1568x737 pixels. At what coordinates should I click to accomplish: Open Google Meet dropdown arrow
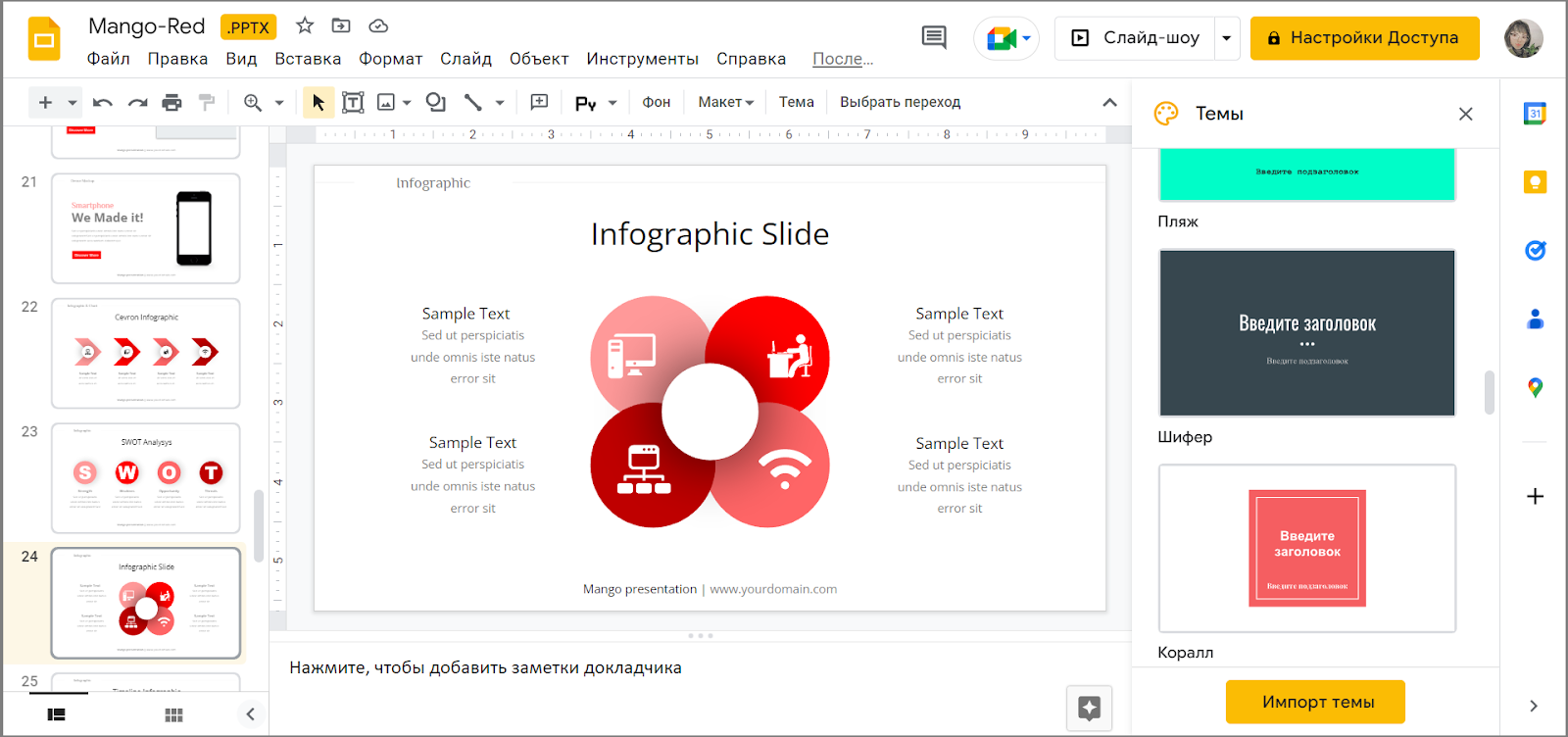pyautogui.click(x=1027, y=38)
